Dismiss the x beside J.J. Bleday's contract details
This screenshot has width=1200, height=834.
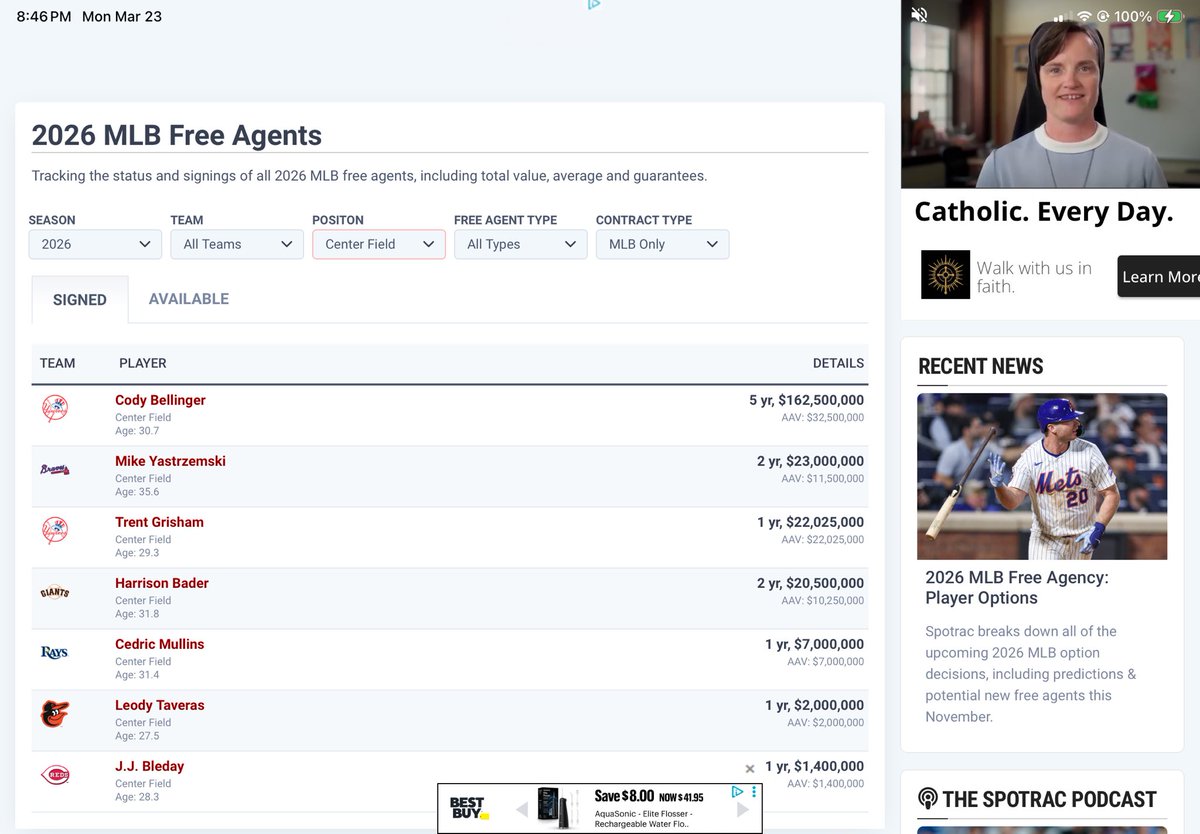point(749,768)
